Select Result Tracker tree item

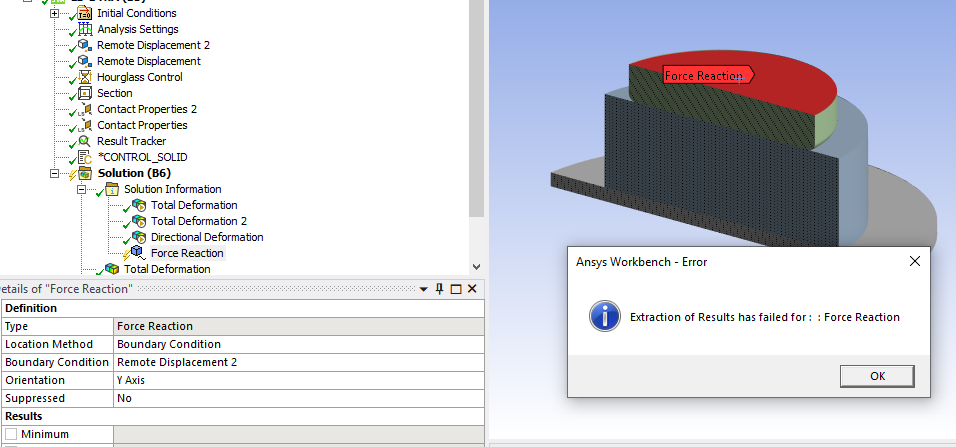click(x=132, y=141)
